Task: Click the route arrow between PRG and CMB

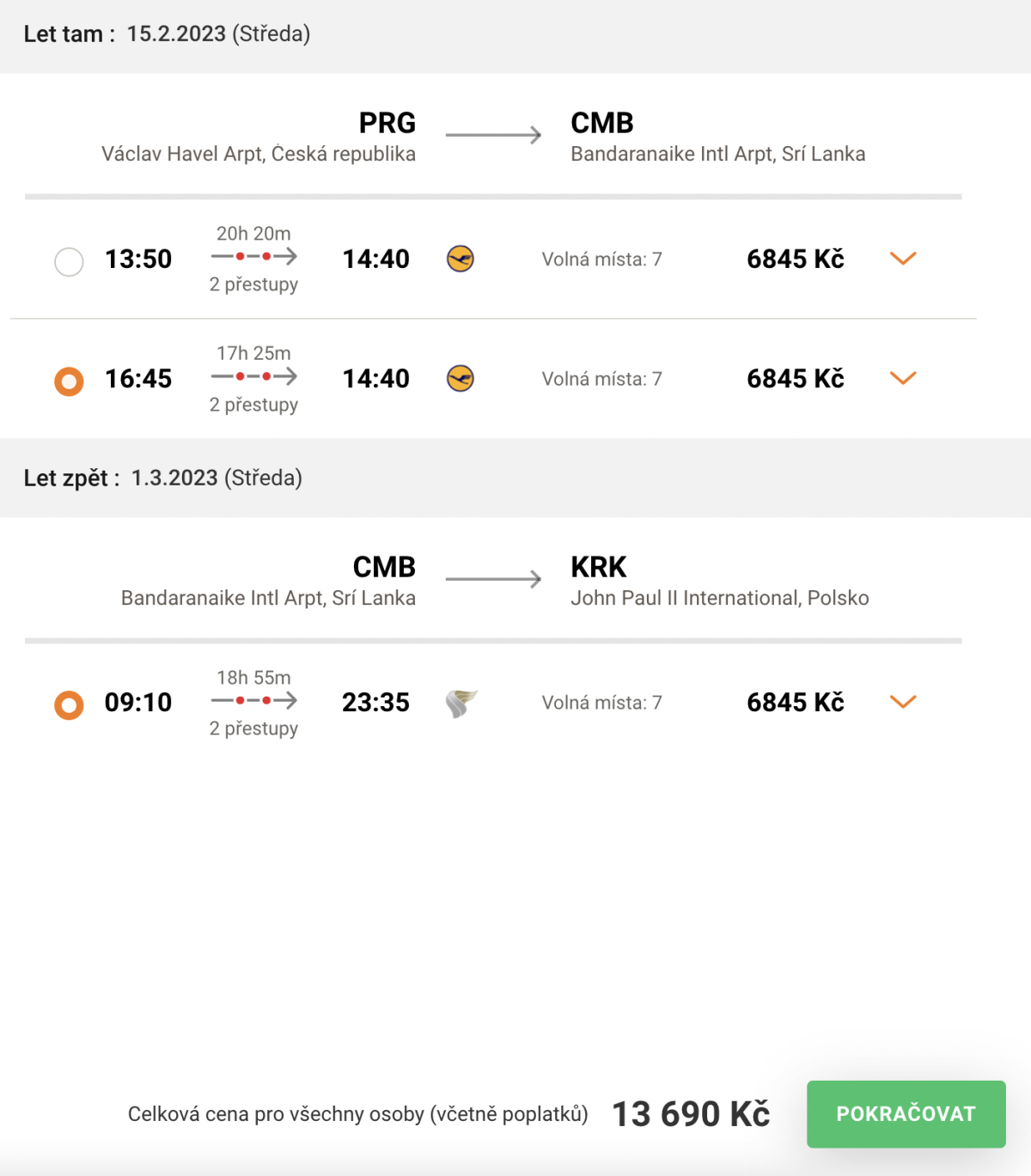Action: (493, 135)
